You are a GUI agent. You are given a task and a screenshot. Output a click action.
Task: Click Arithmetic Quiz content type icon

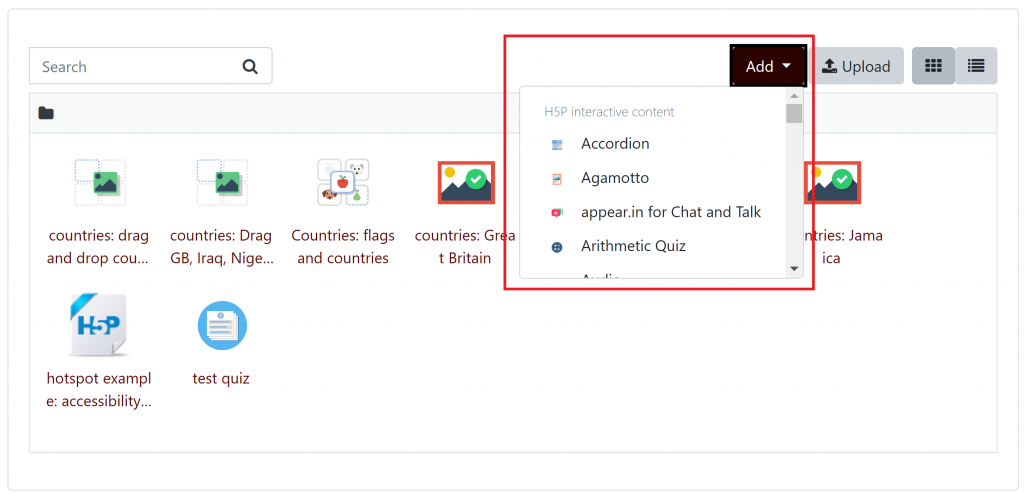click(x=556, y=247)
